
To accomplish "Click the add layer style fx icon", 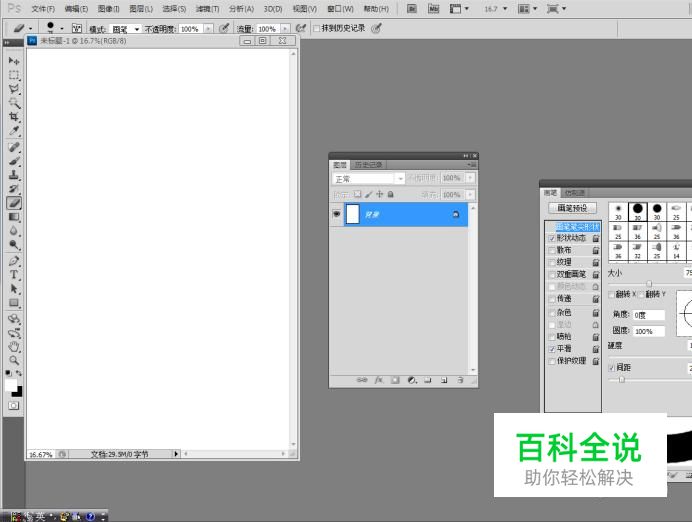I will 379,380.
